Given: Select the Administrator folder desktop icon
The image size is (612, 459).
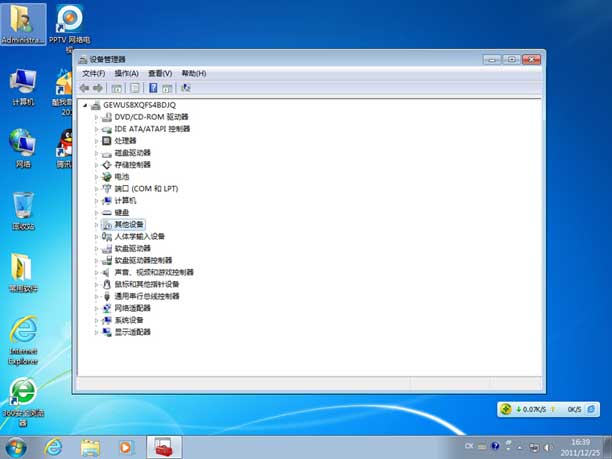Looking at the screenshot, I should pyautogui.click(x=23, y=24).
